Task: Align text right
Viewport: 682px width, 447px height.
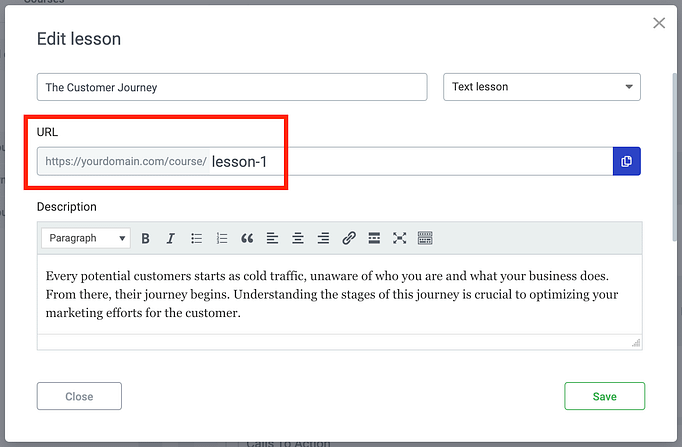Action: coord(323,238)
